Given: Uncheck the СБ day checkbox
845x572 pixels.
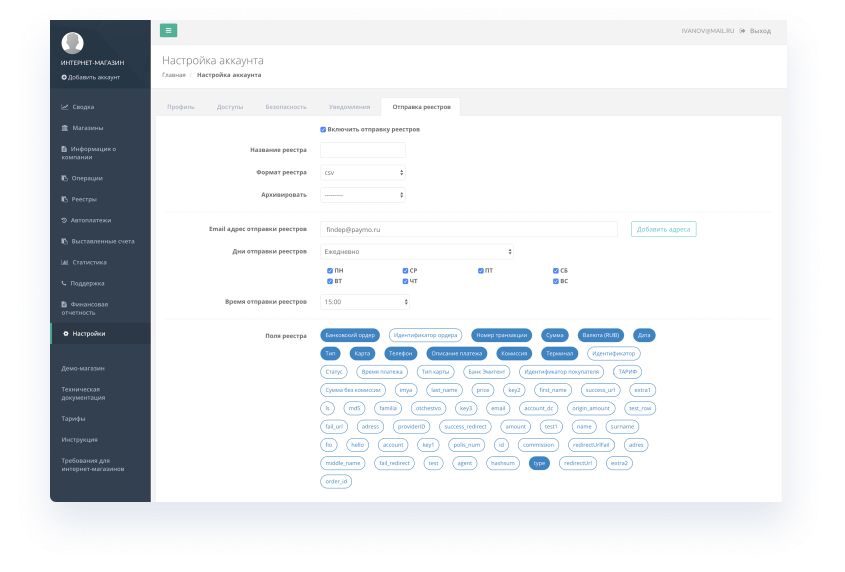Looking at the screenshot, I should pos(556,271).
